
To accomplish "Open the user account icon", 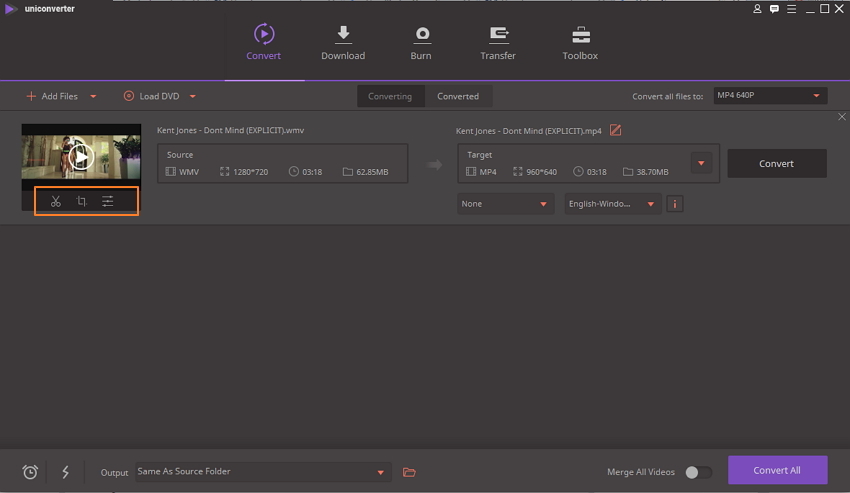I will tap(757, 9).
